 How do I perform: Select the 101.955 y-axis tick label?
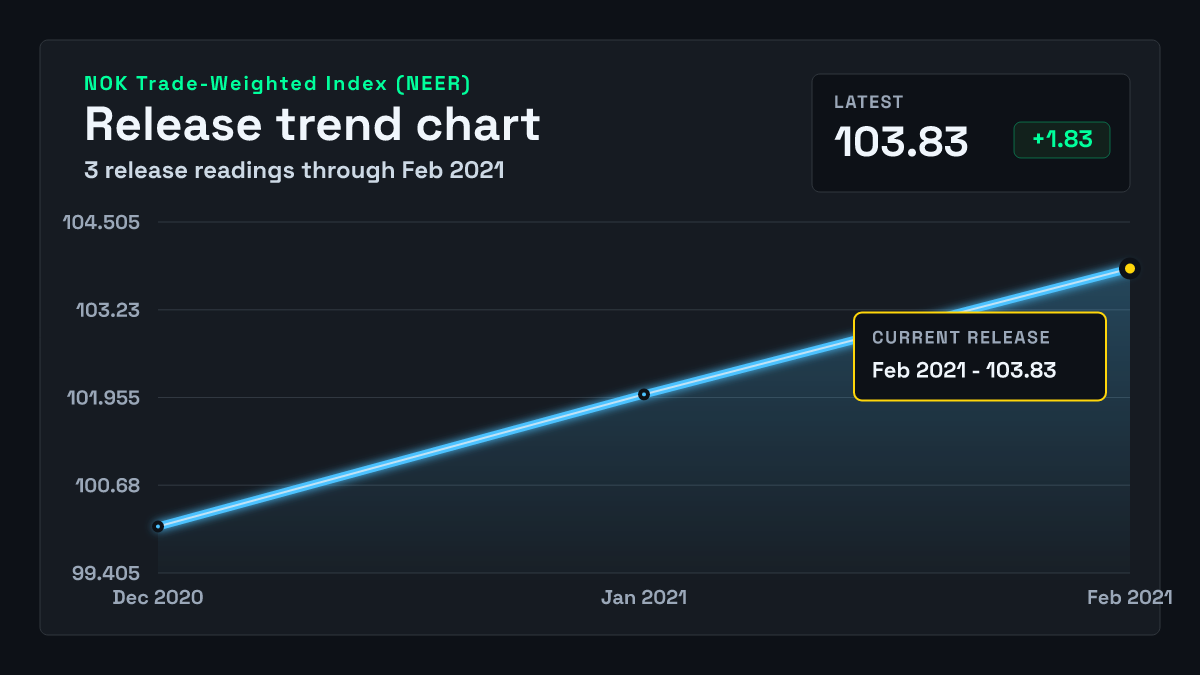pyautogui.click(x=104, y=398)
